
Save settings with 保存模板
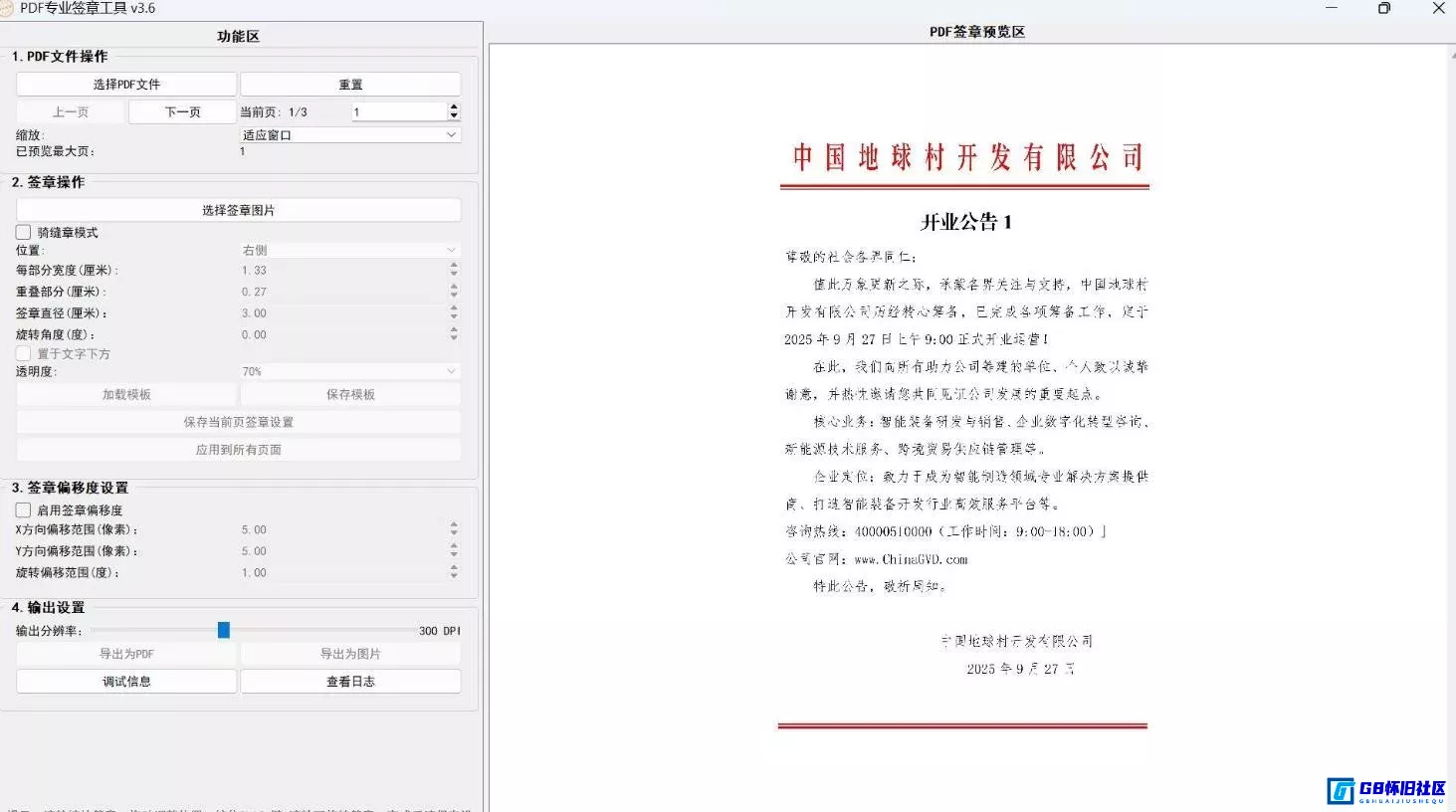[x=350, y=394]
